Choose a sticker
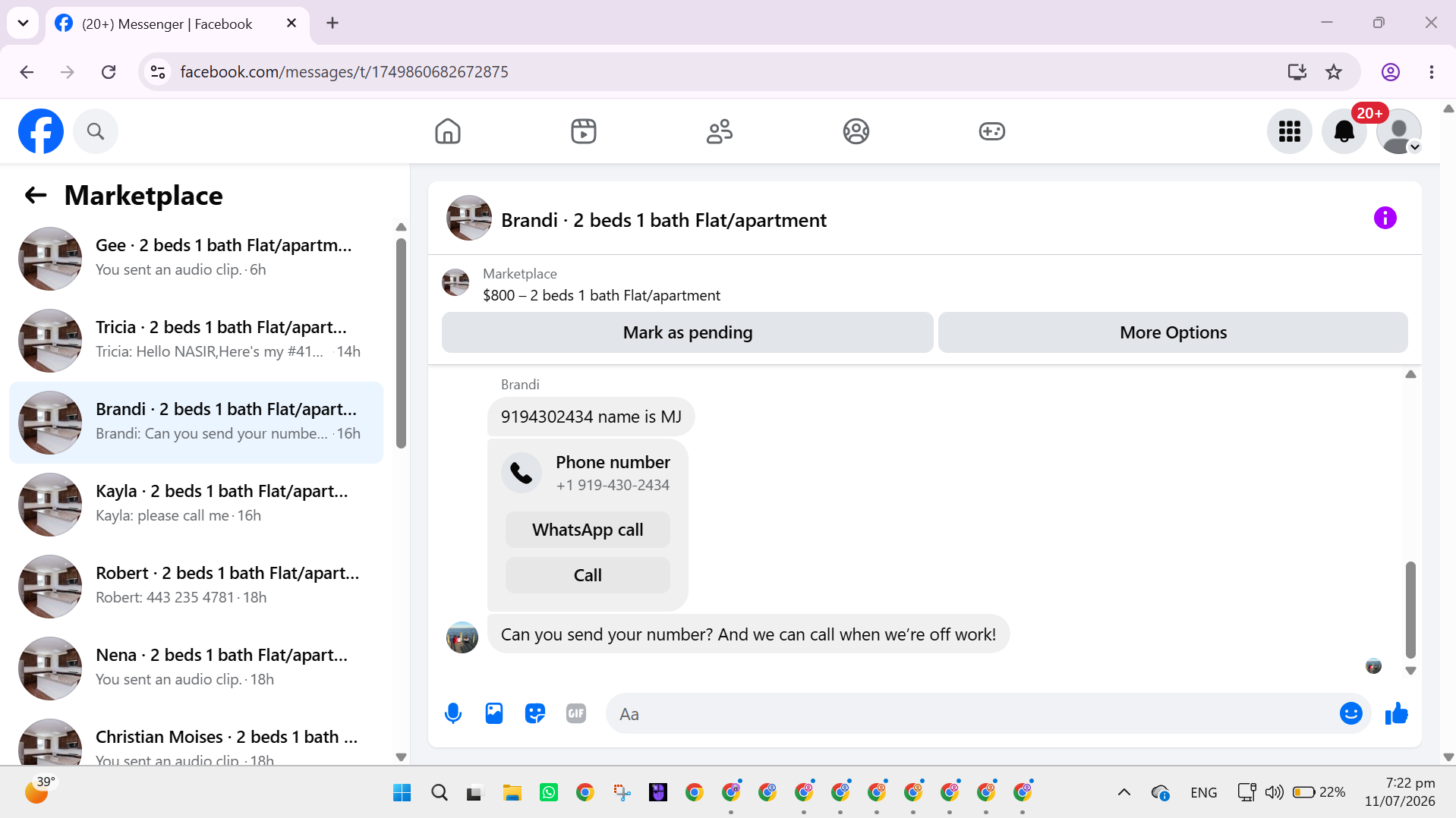Viewport: 1456px width, 818px height. (535, 714)
